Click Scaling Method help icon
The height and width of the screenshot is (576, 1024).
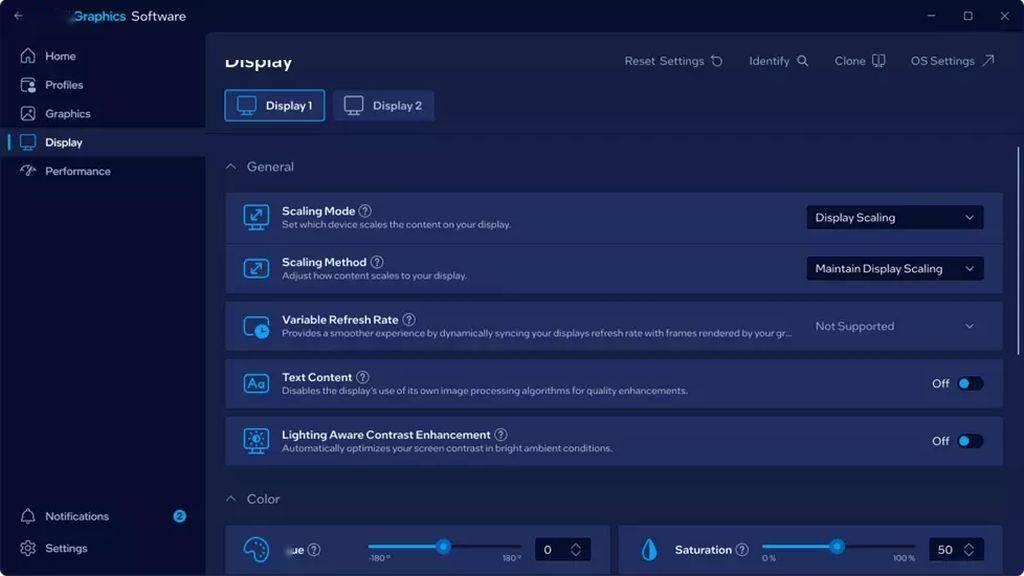point(377,262)
